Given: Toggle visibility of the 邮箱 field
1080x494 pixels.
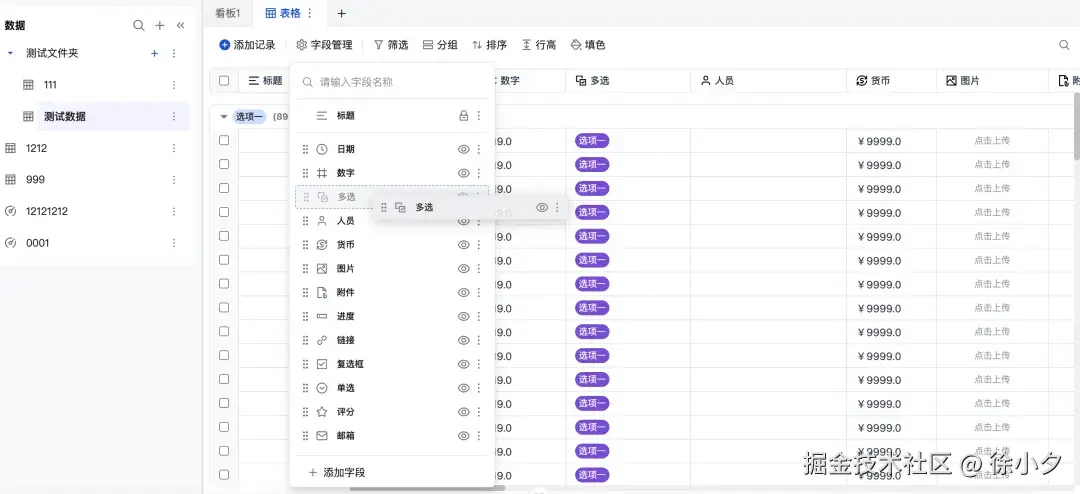Looking at the screenshot, I should point(463,436).
